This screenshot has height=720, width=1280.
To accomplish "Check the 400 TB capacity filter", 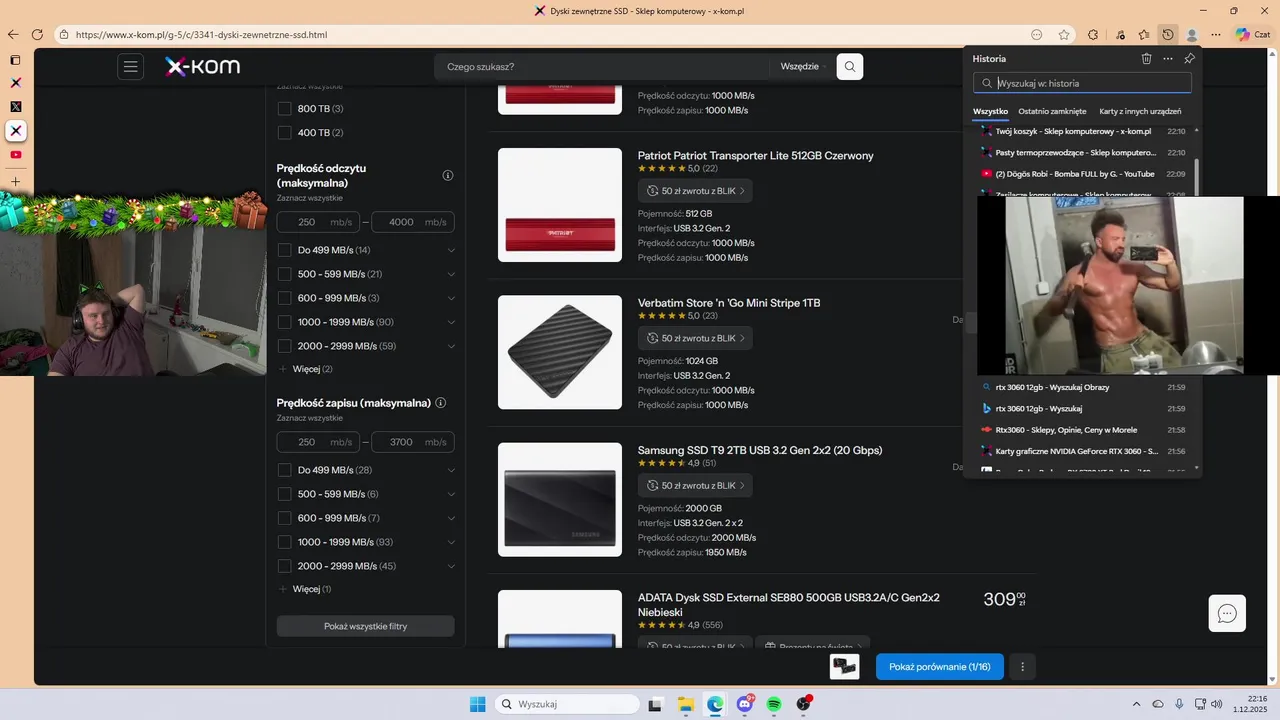I will tap(285, 132).
